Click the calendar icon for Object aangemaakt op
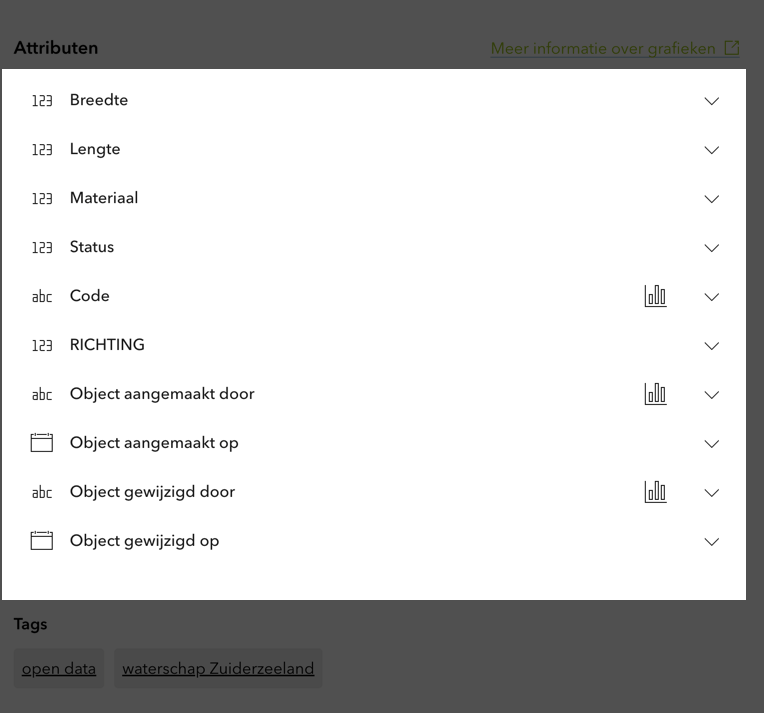Screen dimensions: 764x713 41,443
